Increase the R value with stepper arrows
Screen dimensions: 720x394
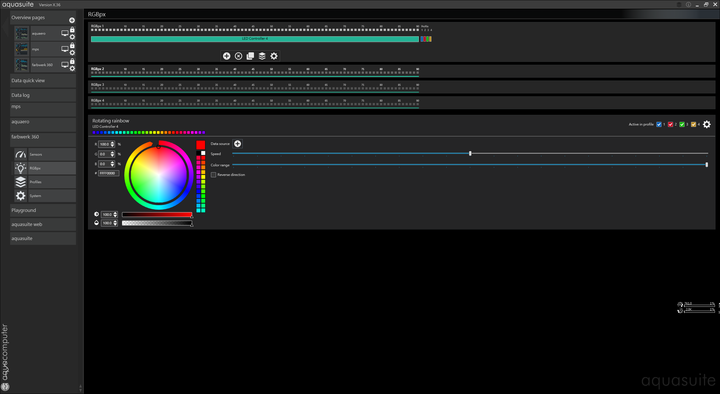coord(113,144)
